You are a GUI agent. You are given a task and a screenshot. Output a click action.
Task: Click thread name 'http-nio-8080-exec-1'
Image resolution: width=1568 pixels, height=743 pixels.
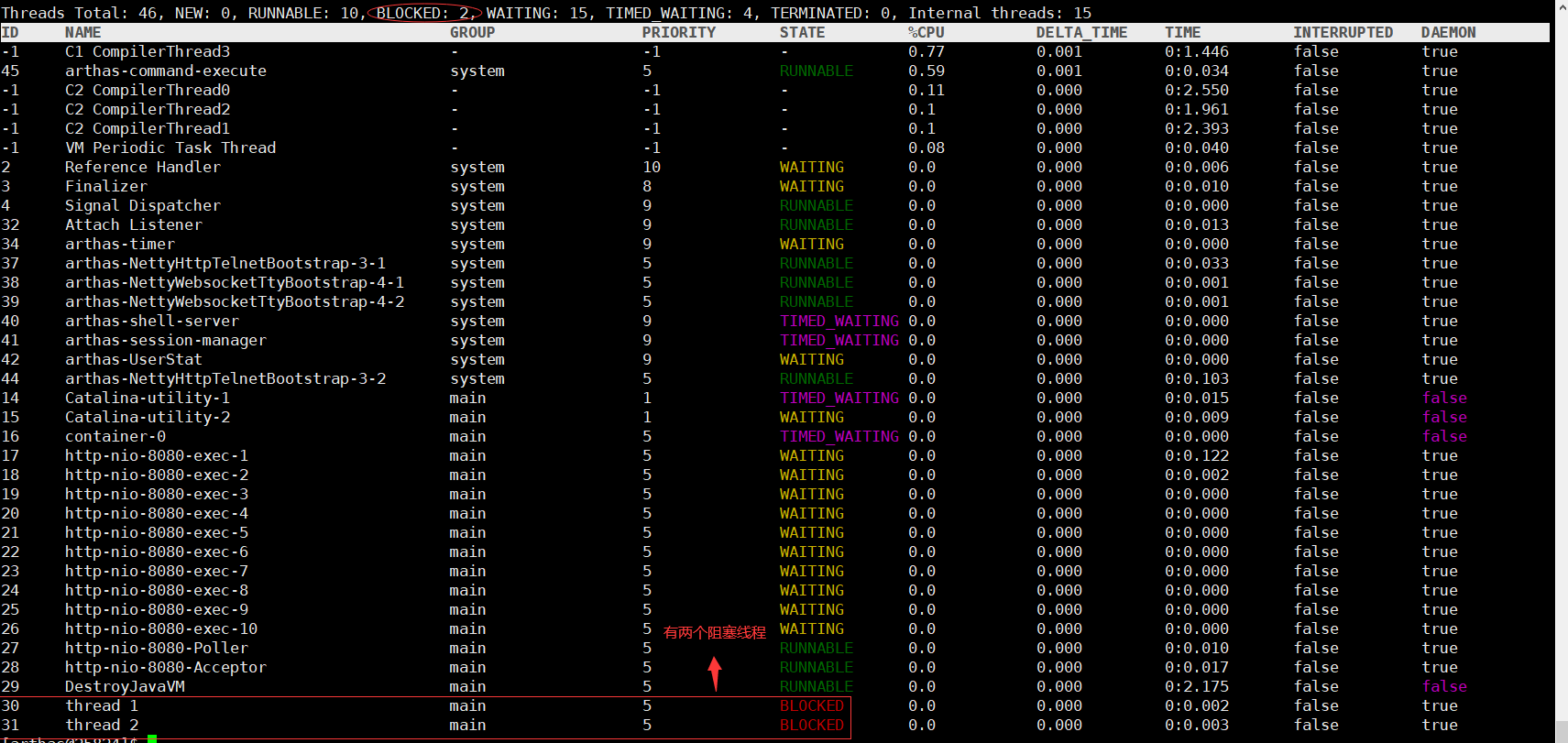pyautogui.click(x=157, y=455)
